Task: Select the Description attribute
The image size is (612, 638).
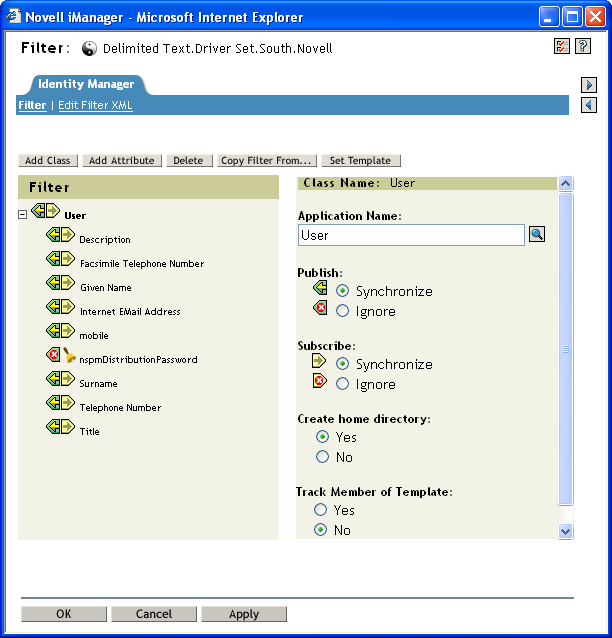Action: point(105,239)
